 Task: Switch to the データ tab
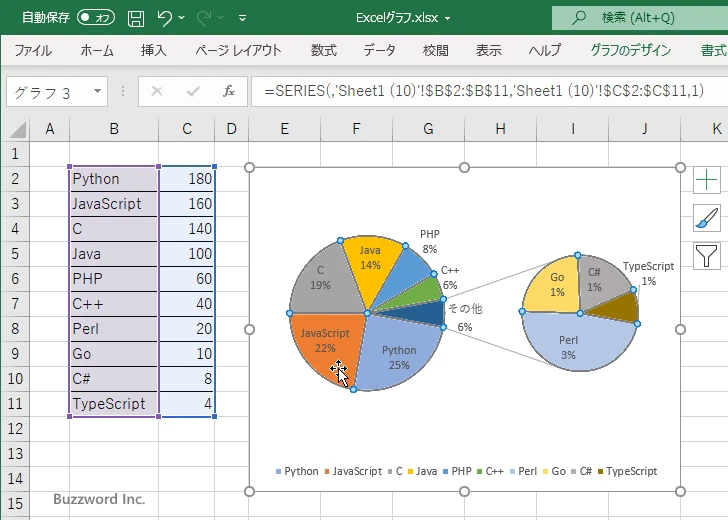[x=379, y=50]
